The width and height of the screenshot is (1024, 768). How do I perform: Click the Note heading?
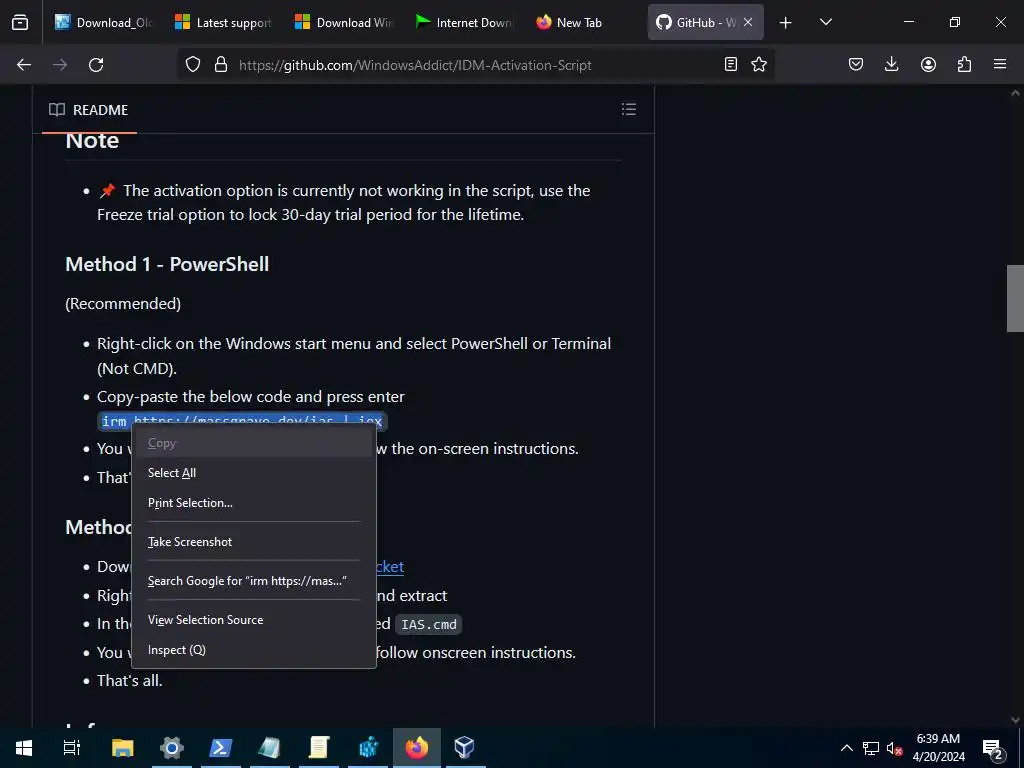click(x=92, y=141)
